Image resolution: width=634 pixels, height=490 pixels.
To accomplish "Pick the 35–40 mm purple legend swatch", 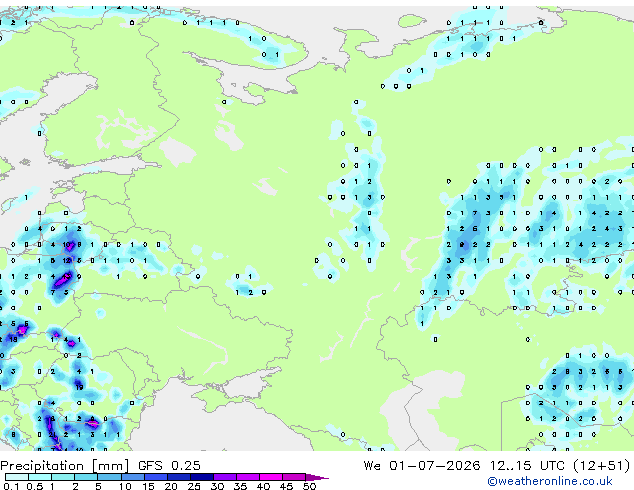I will click(x=247, y=477).
